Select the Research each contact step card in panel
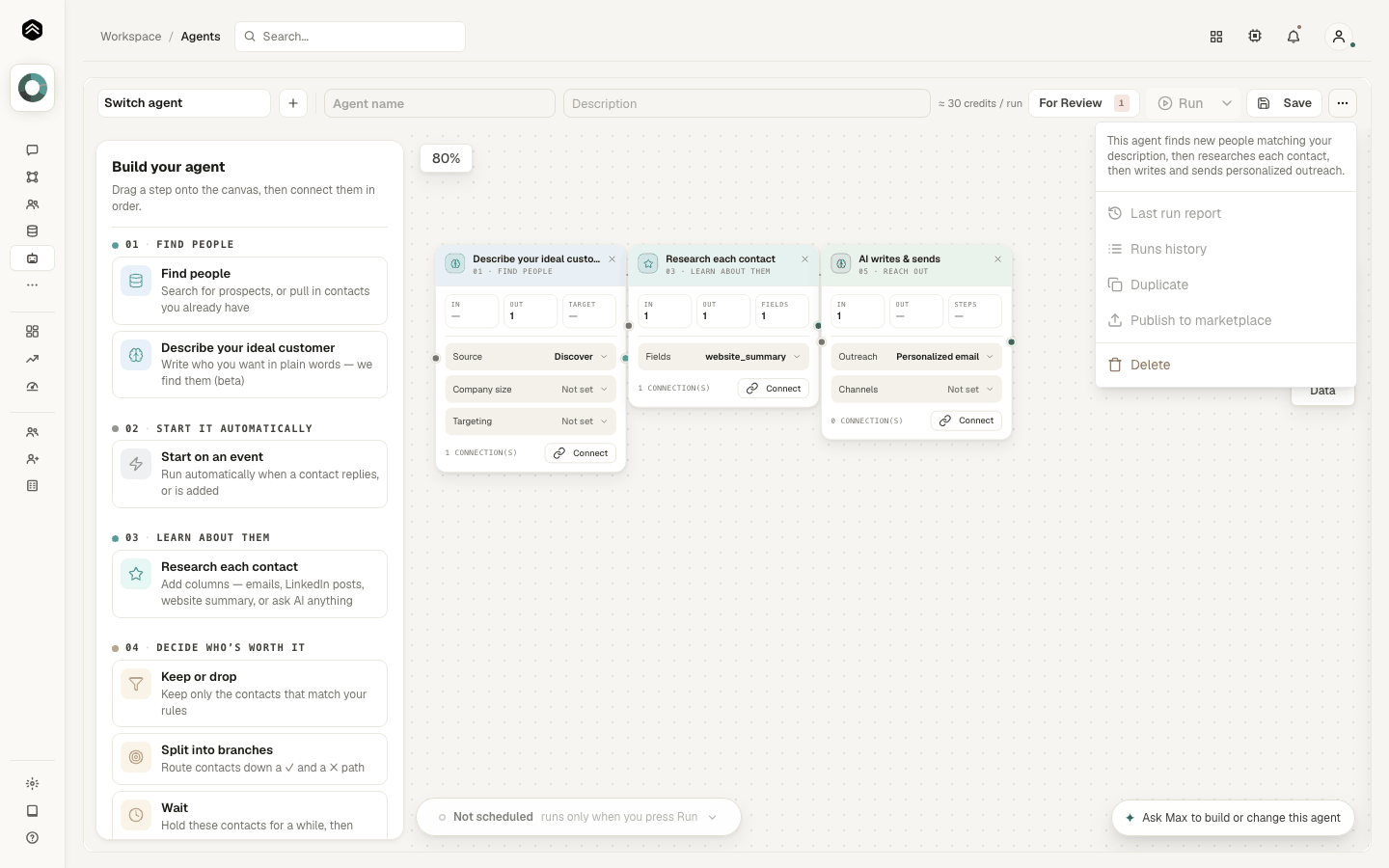Image resolution: width=1389 pixels, height=868 pixels. click(250, 583)
